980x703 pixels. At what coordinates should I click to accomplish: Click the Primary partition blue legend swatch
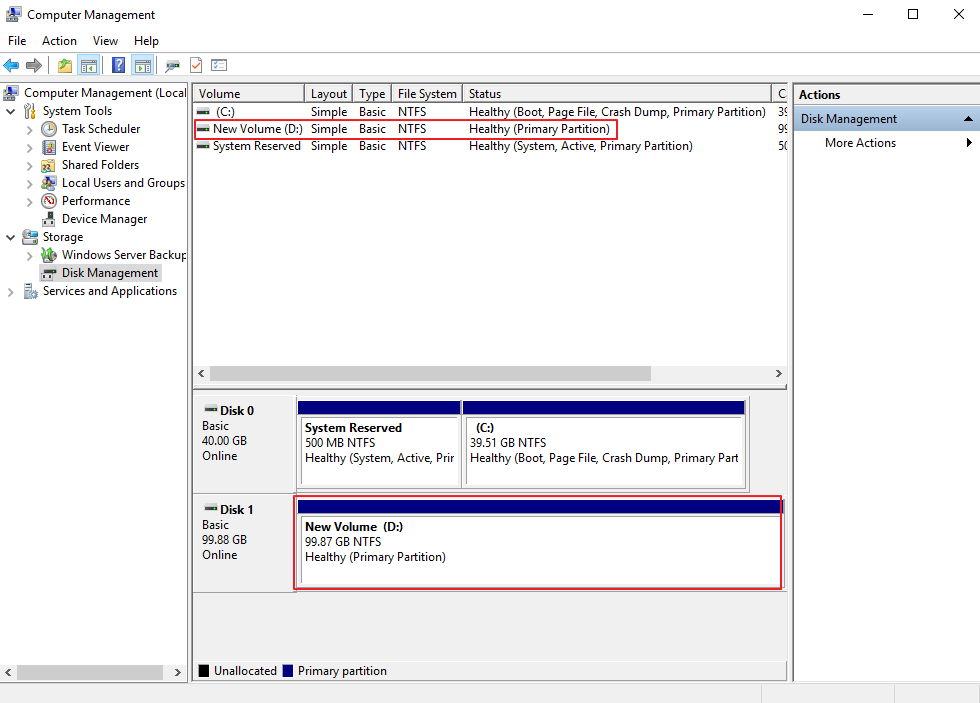(x=288, y=671)
